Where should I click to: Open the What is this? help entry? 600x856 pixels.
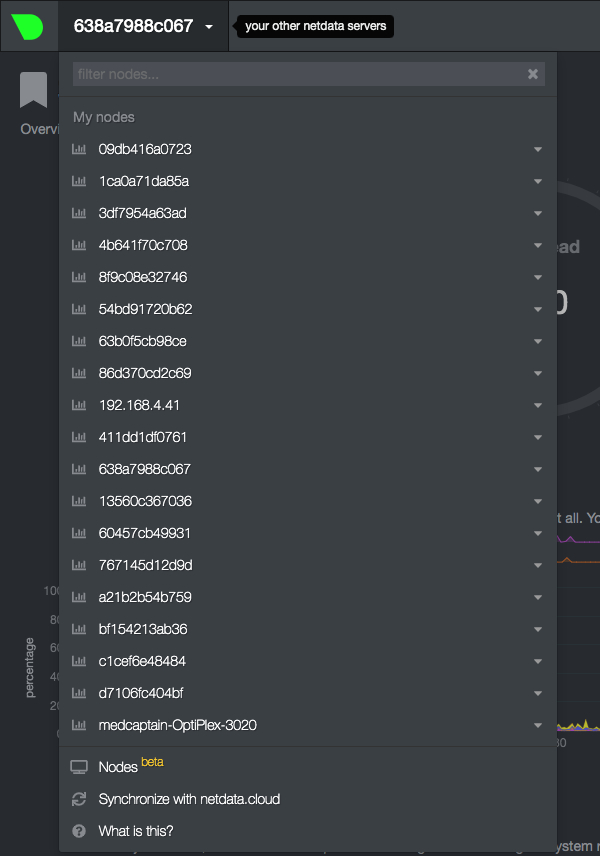[x=135, y=831]
